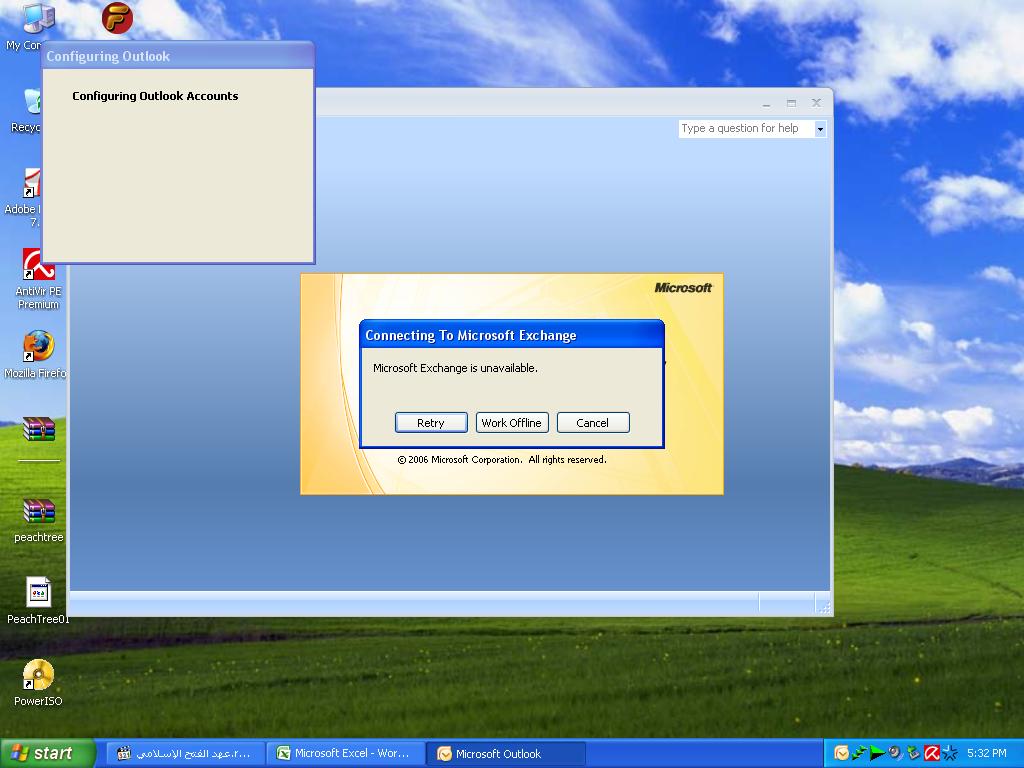Click the 'Type a question for help' box

(746, 129)
